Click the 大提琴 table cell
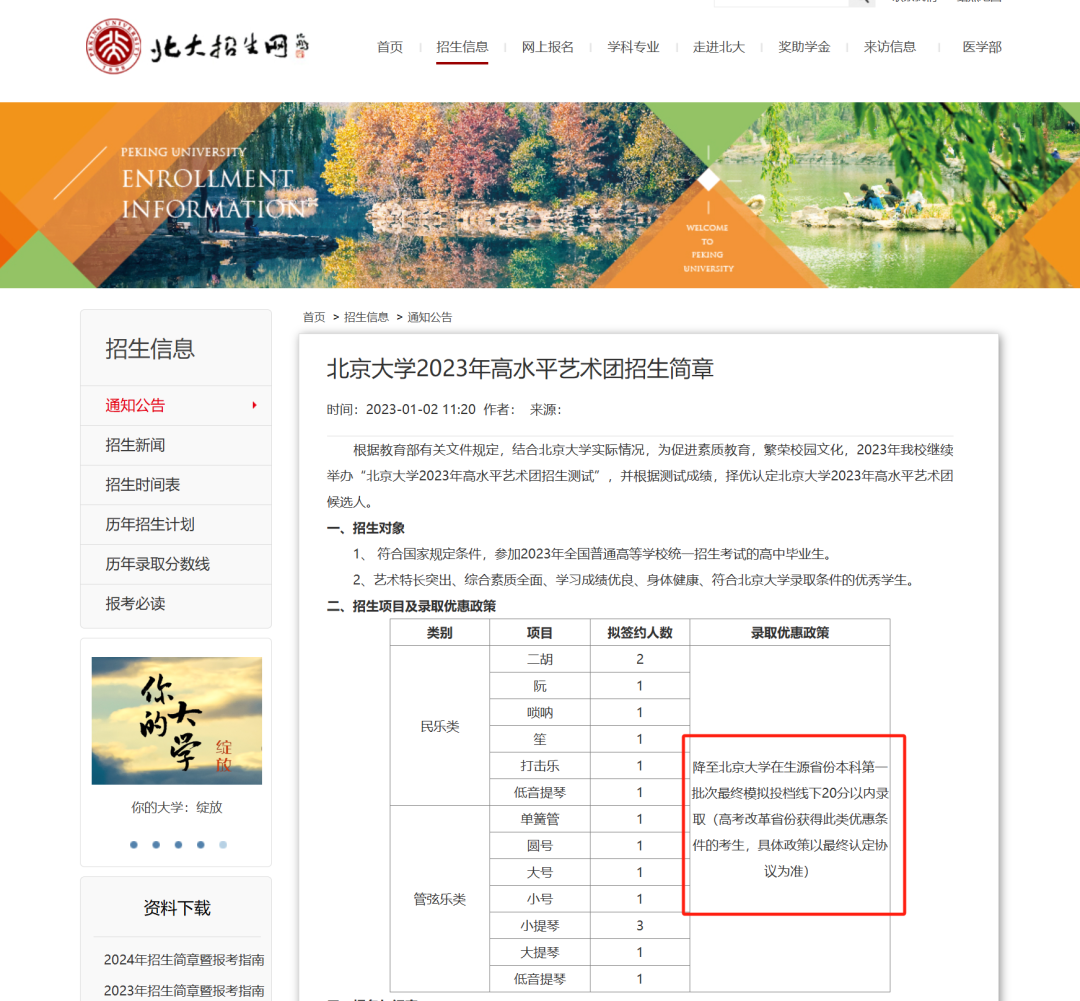This screenshot has height=1001, width=1080. [x=540, y=953]
